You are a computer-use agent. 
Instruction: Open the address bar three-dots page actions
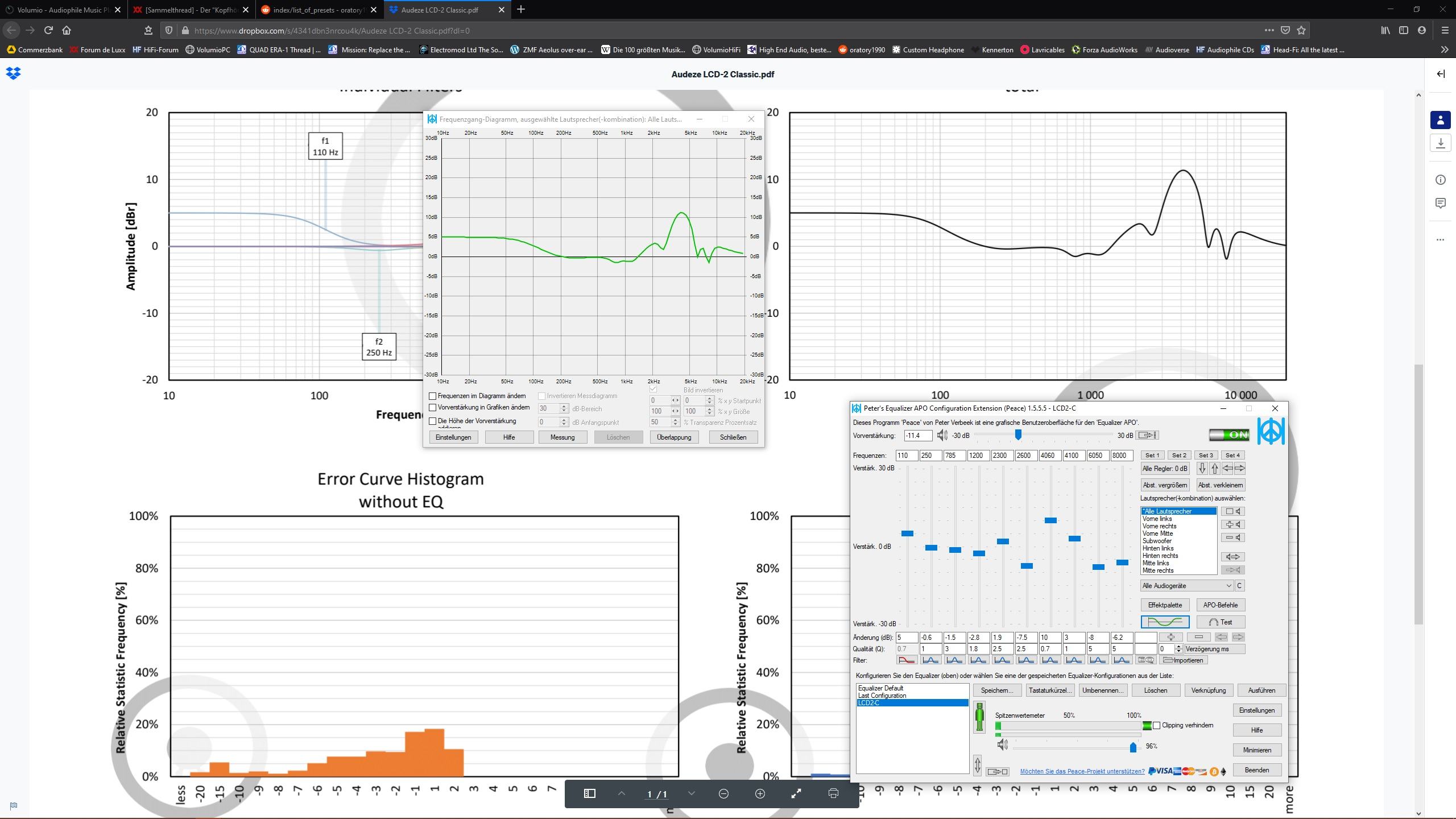(x=1269, y=30)
